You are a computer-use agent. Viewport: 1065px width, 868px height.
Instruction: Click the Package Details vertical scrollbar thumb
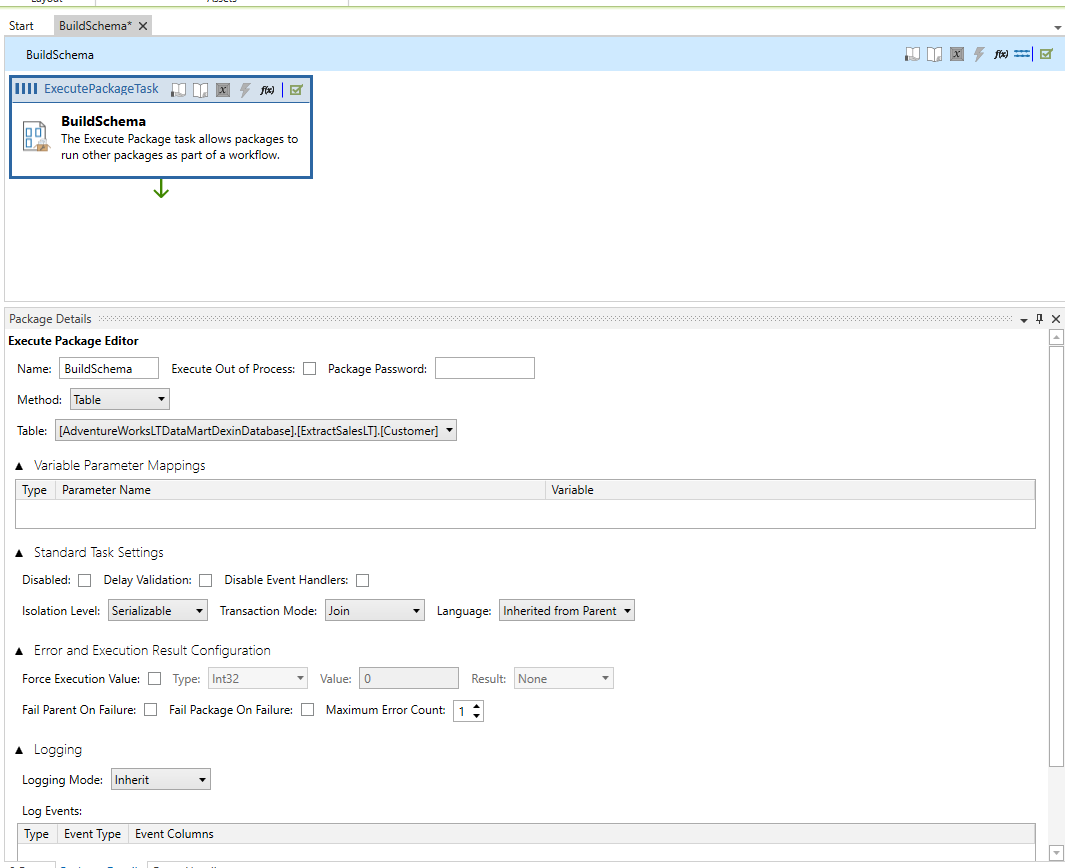pos(1056,556)
